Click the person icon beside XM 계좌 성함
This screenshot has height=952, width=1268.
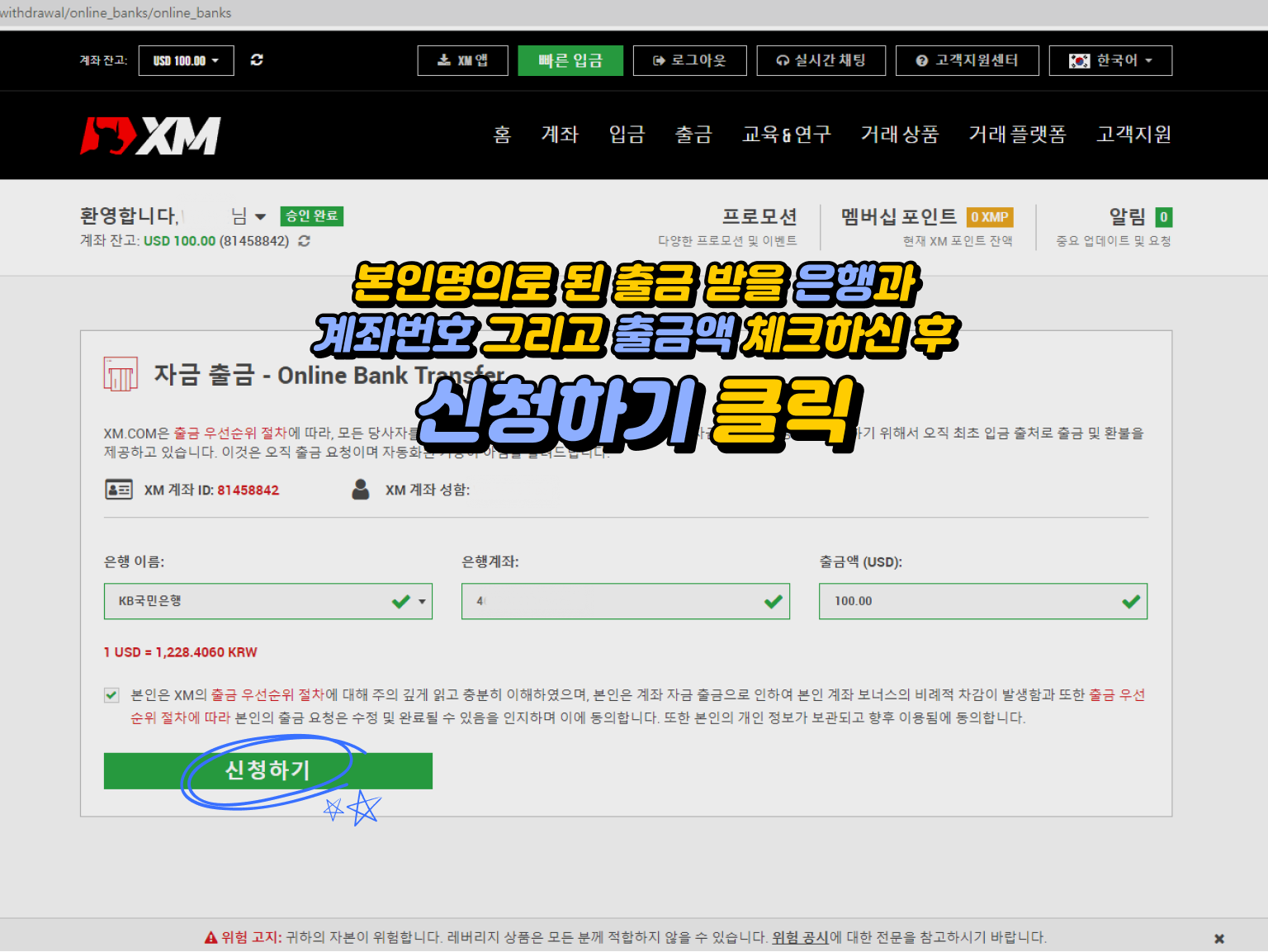click(x=360, y=489)
